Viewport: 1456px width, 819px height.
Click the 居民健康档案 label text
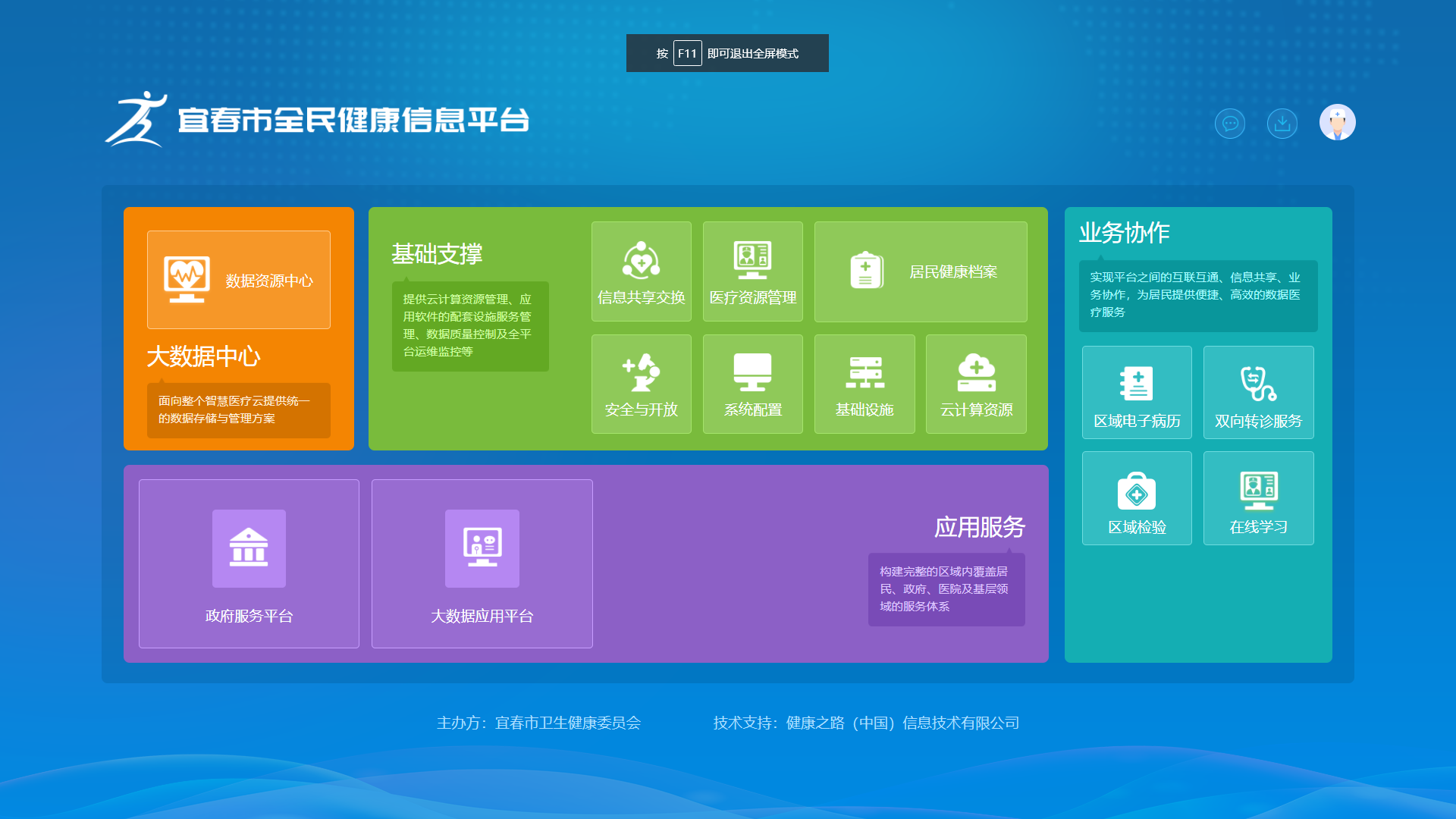pyautogui.click(x=953, y=272)
